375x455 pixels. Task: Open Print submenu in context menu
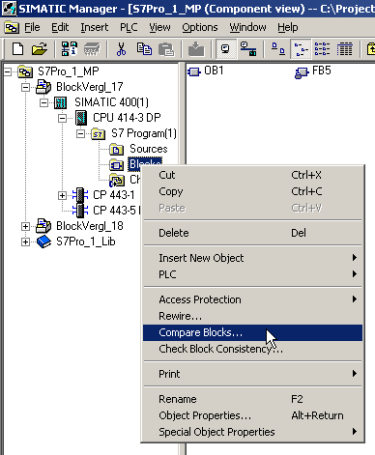pos(253,374)
